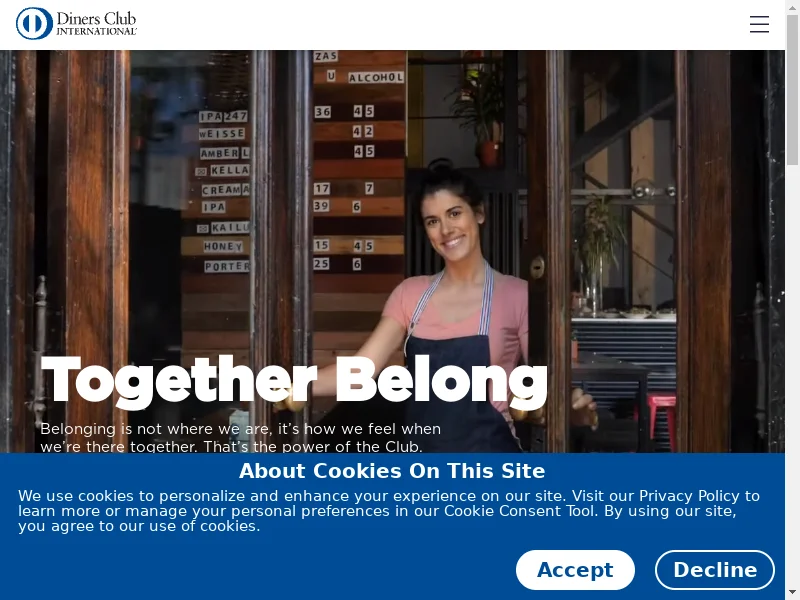Click the About Cookies On This Site heading
800x600 pixels.
point(392,470)
